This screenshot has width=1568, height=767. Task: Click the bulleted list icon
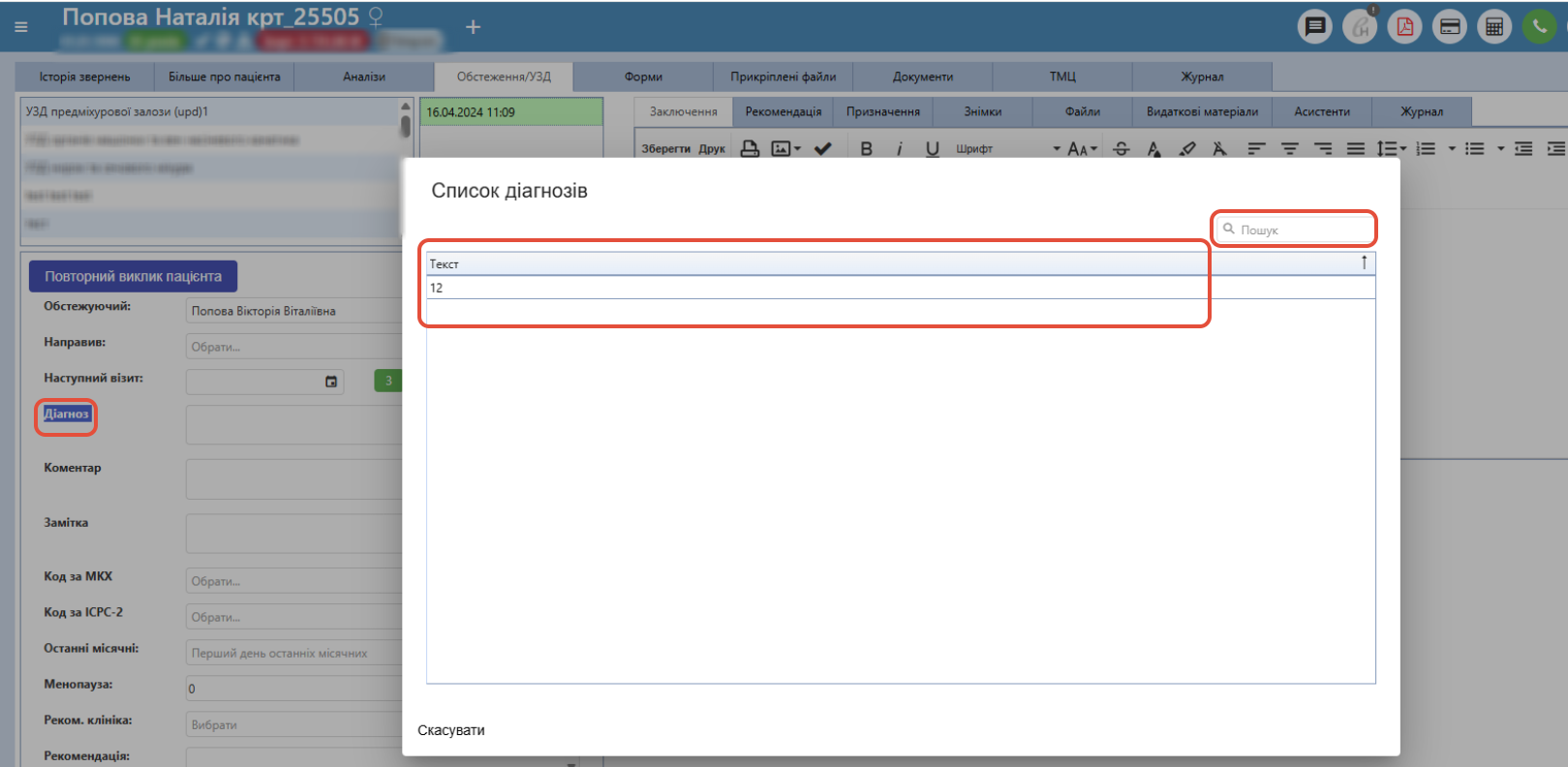1474,148
